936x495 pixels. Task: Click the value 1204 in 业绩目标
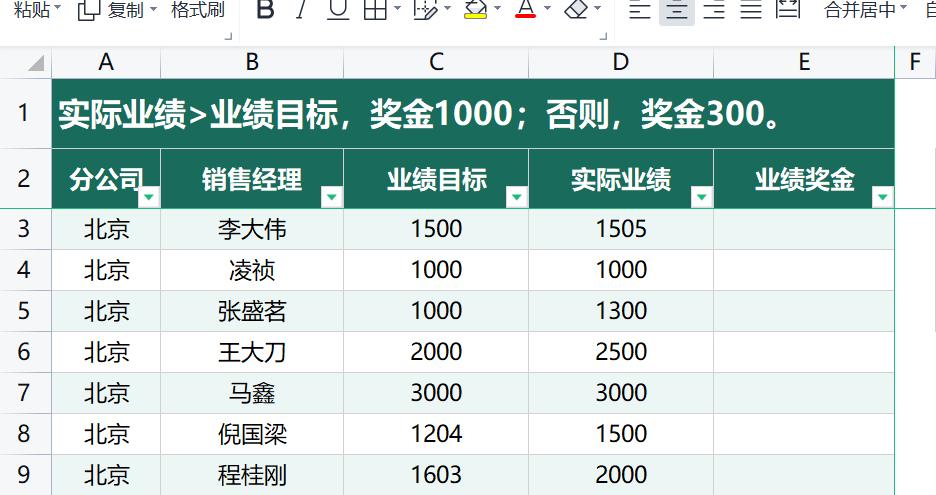coord(436,434)
